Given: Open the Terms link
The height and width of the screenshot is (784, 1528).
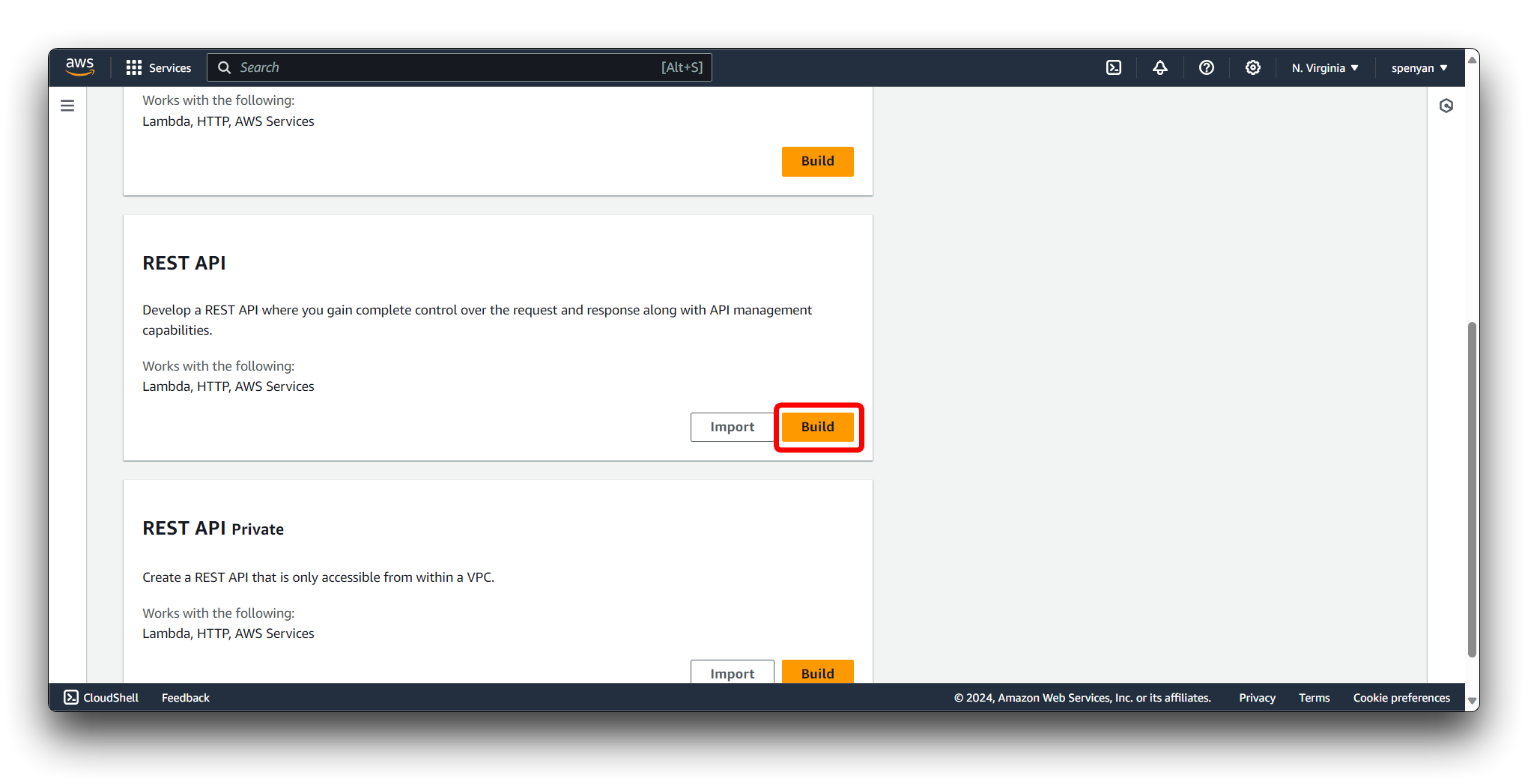Looking at the screenshot, I should tap(1314, 697).
